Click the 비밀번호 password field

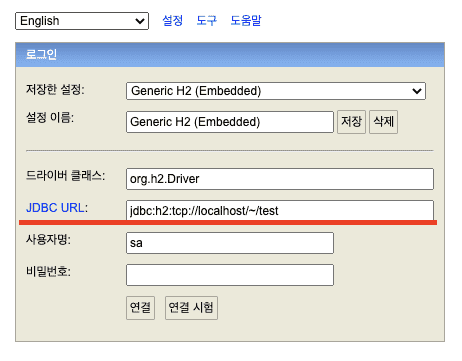pos(230,275)
